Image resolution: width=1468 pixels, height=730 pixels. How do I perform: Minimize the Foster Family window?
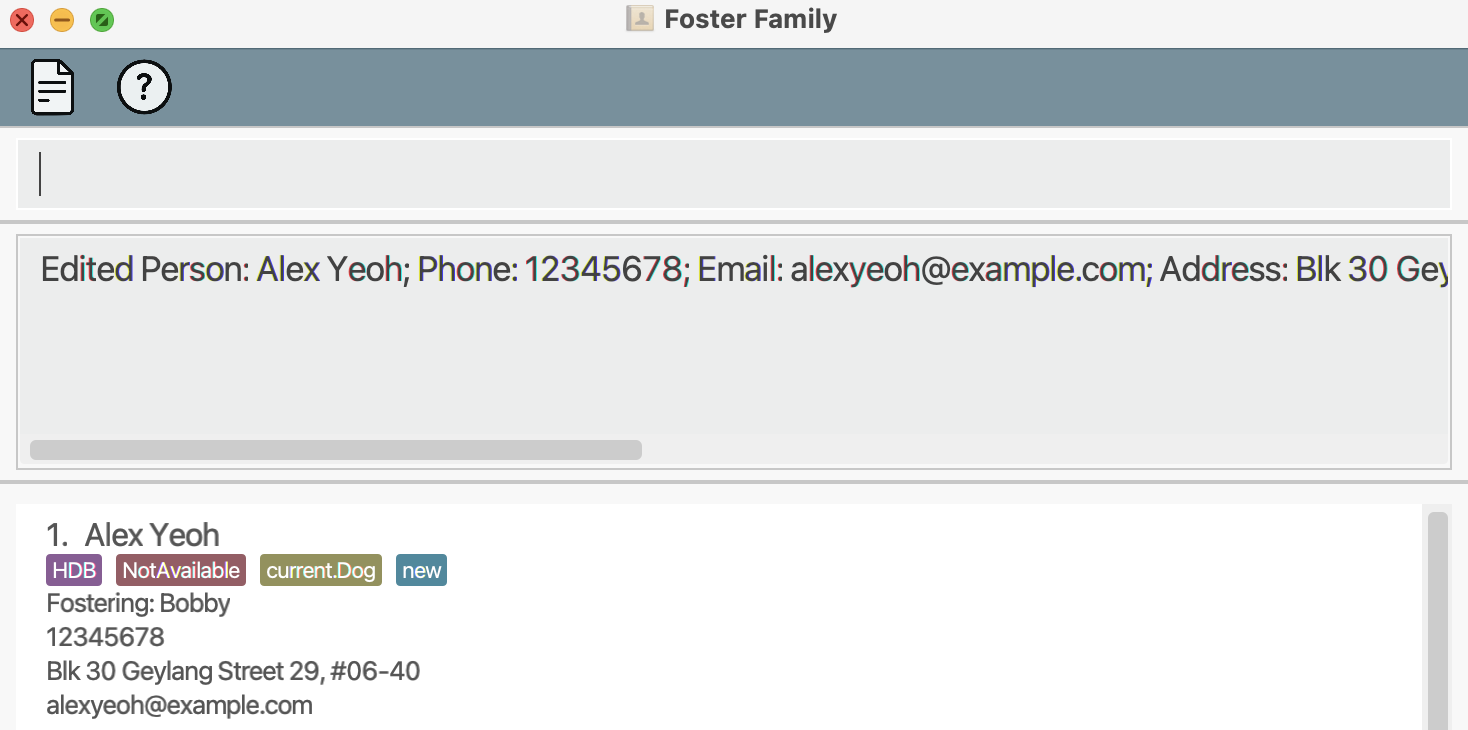coord(62,20)
